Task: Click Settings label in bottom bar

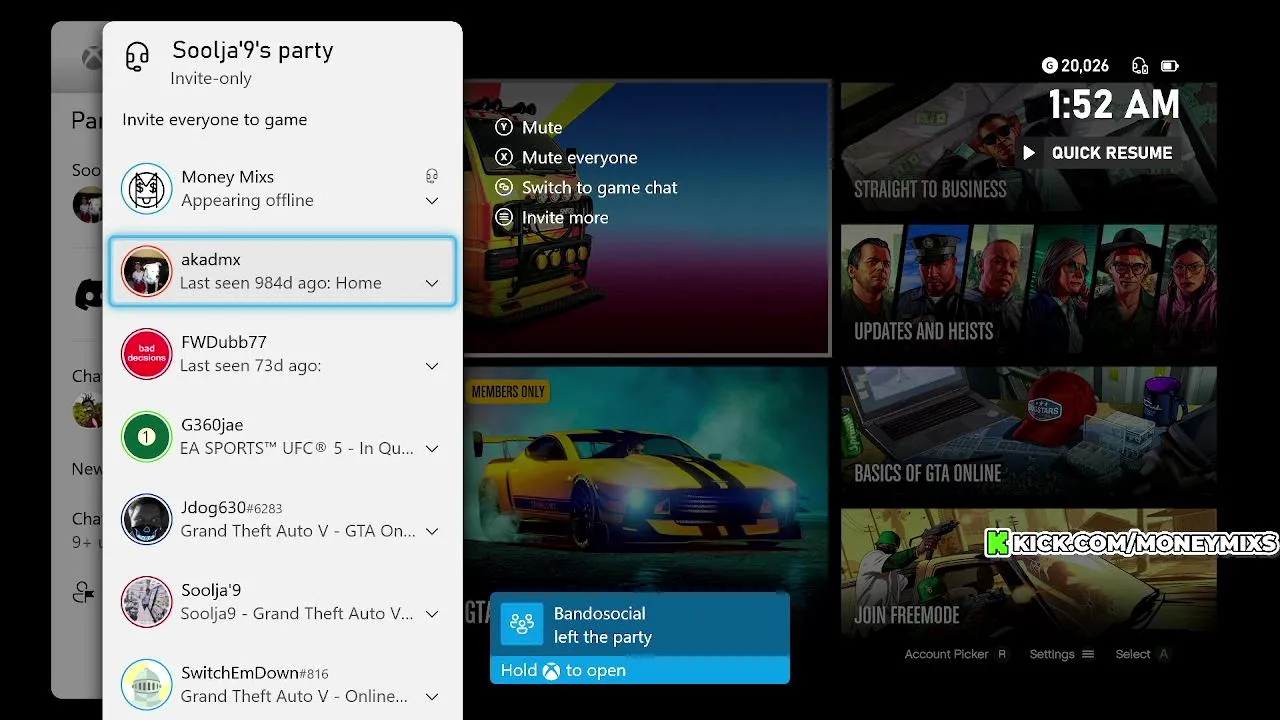Action: point(1052,654)
